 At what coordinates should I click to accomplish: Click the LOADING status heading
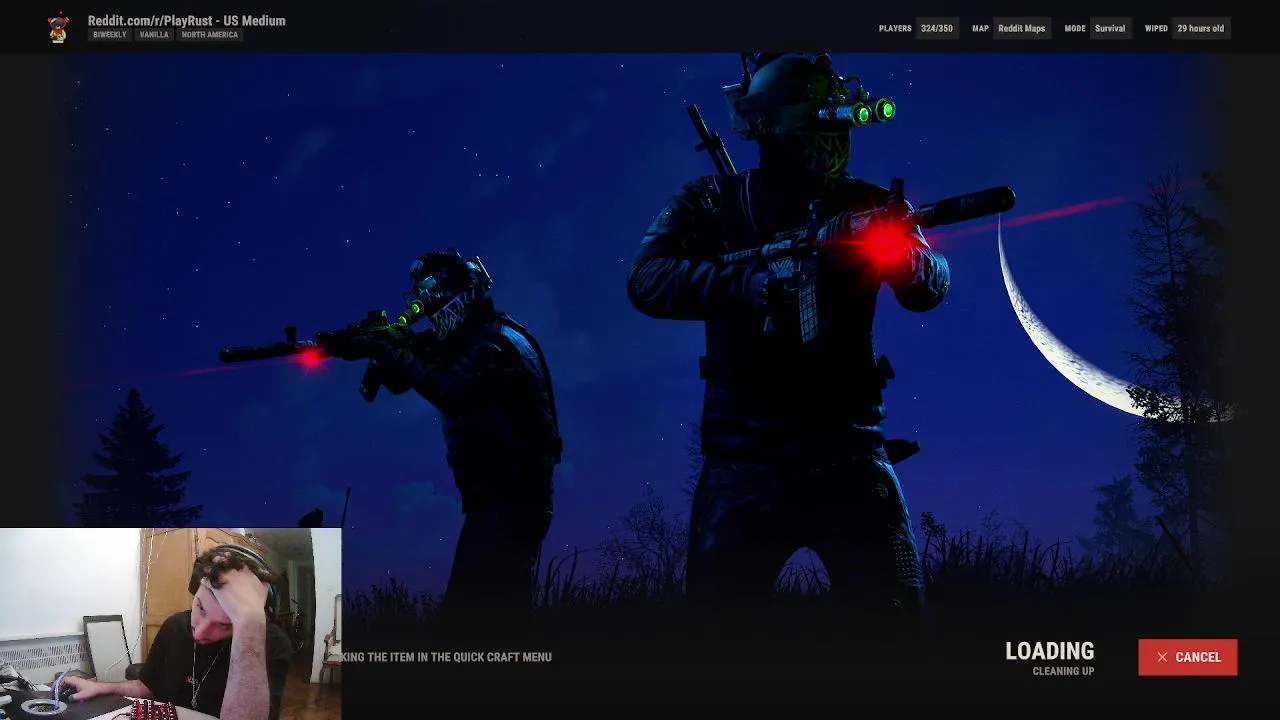coord(1049,651)
